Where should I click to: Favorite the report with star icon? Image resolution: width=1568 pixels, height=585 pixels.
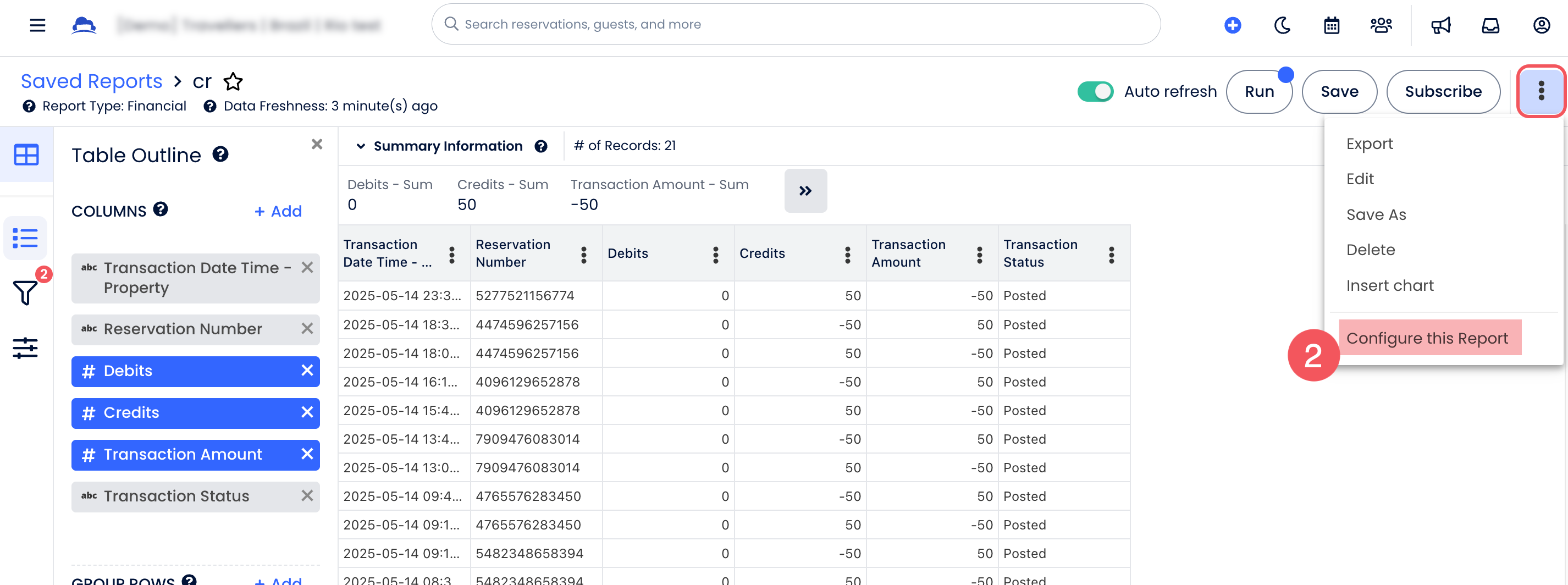tap(233, 81)
